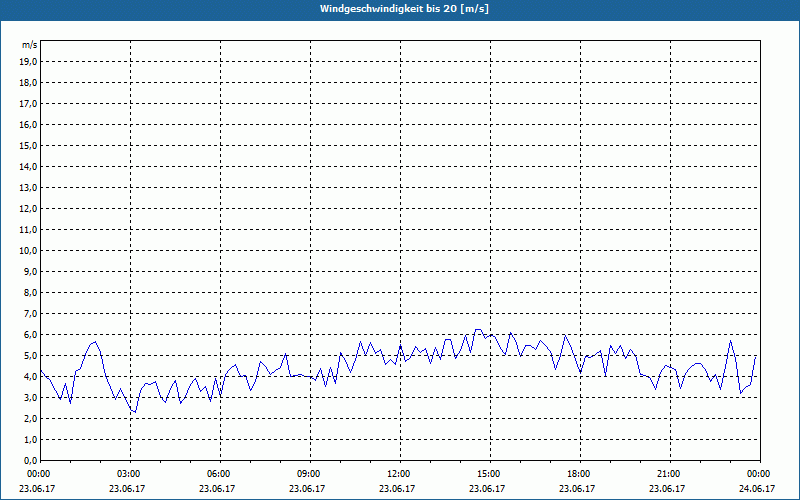Select the 16,0 y-axis label
This screenshot has width=800, height=500.
pos(28,124)
